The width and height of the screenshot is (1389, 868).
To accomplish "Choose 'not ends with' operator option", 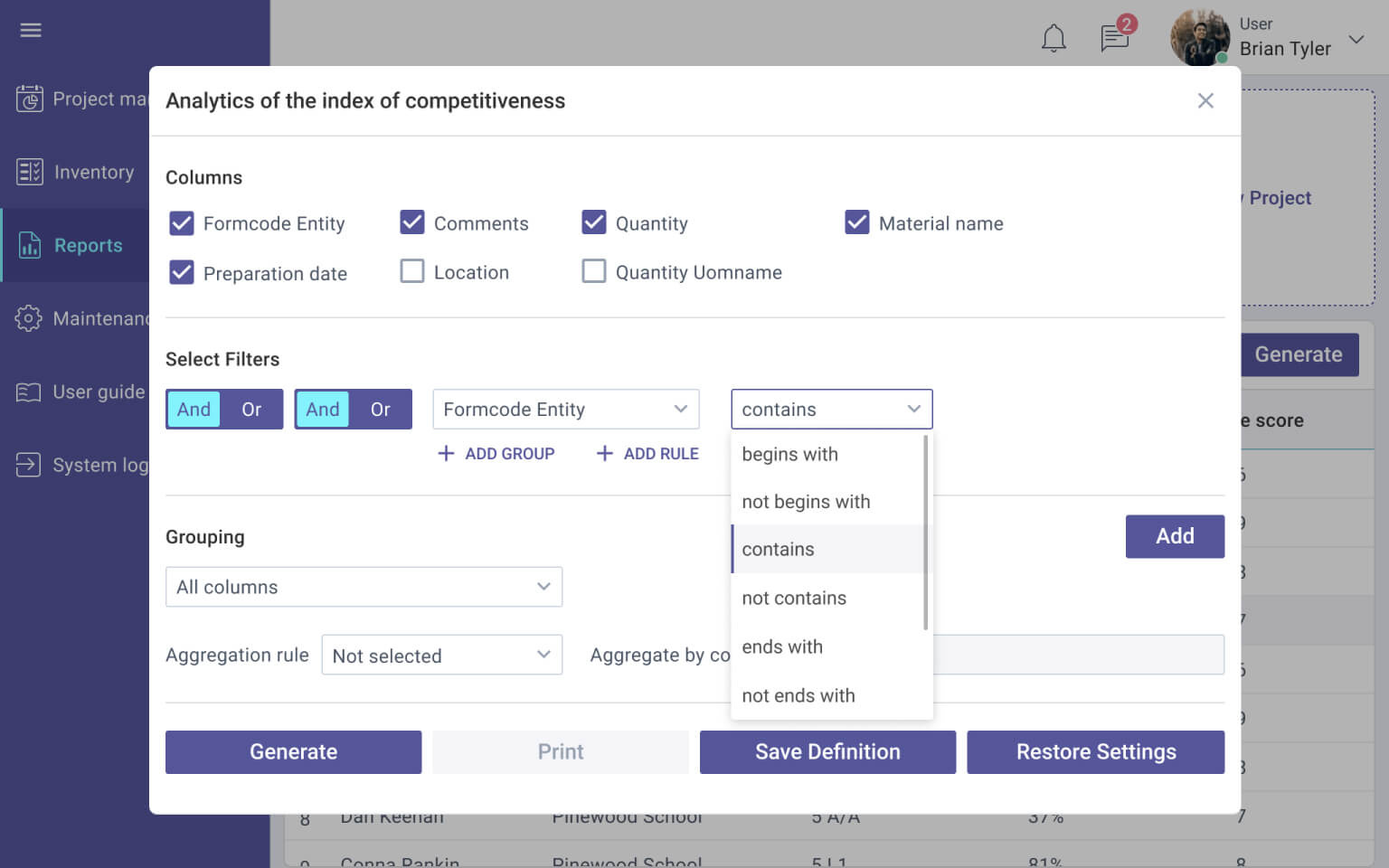I will [827, 695].
